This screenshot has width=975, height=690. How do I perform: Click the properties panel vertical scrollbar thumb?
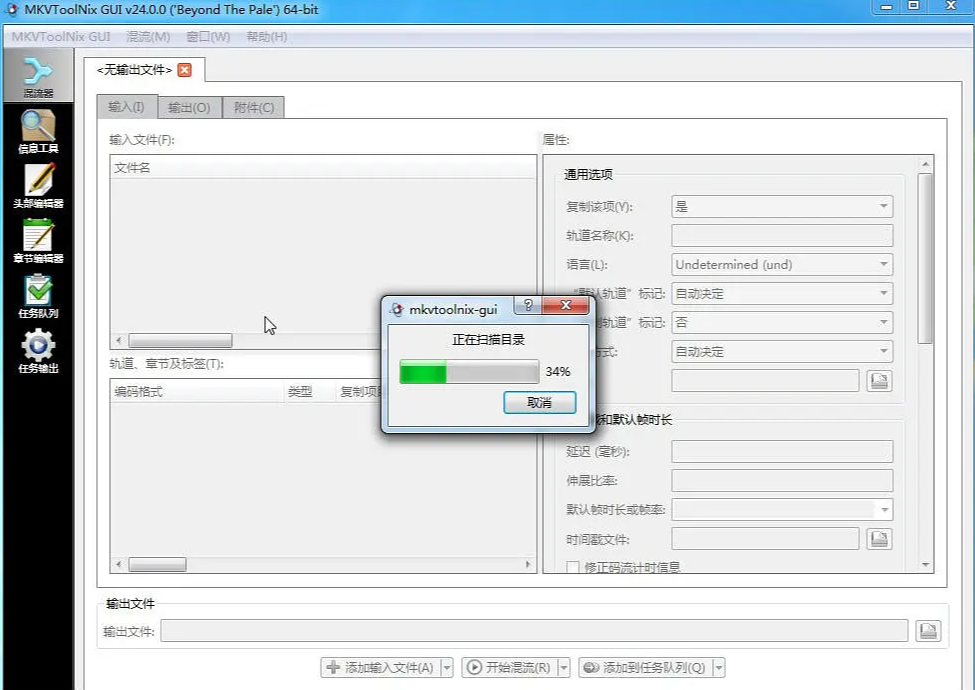pyautogui.click(x=925, y=259)
